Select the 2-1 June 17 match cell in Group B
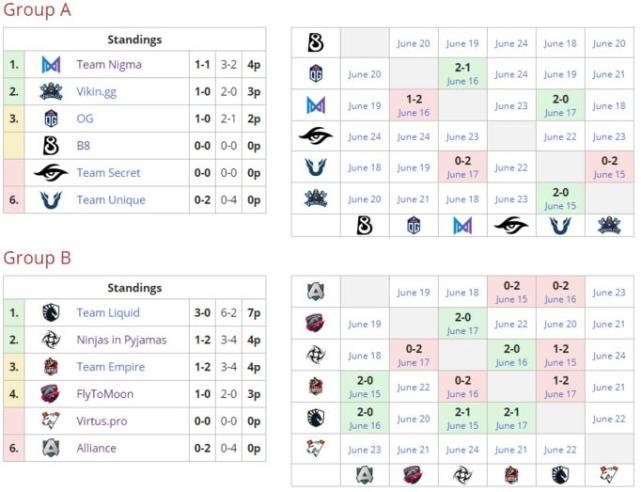The image size is (641, 492). click(x=511, y=418)
